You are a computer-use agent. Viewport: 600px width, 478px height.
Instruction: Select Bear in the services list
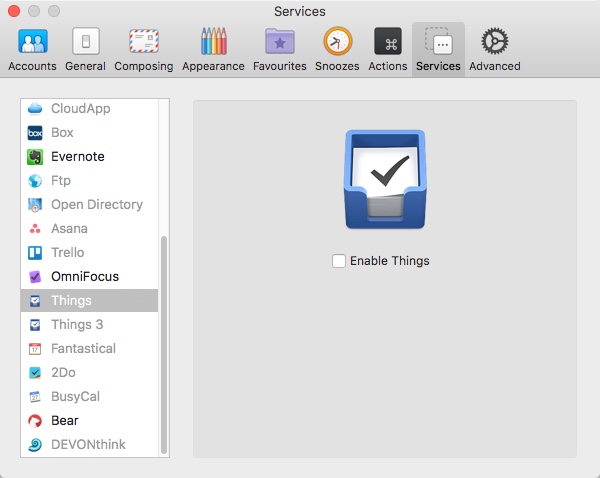90,421
